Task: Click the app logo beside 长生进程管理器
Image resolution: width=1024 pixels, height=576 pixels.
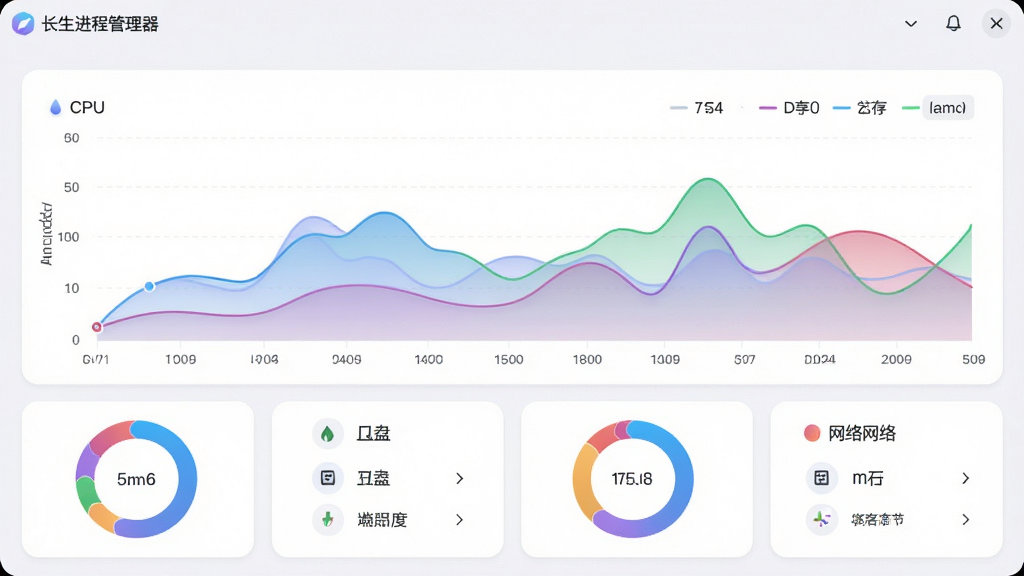Action: (x=23, y=24)
